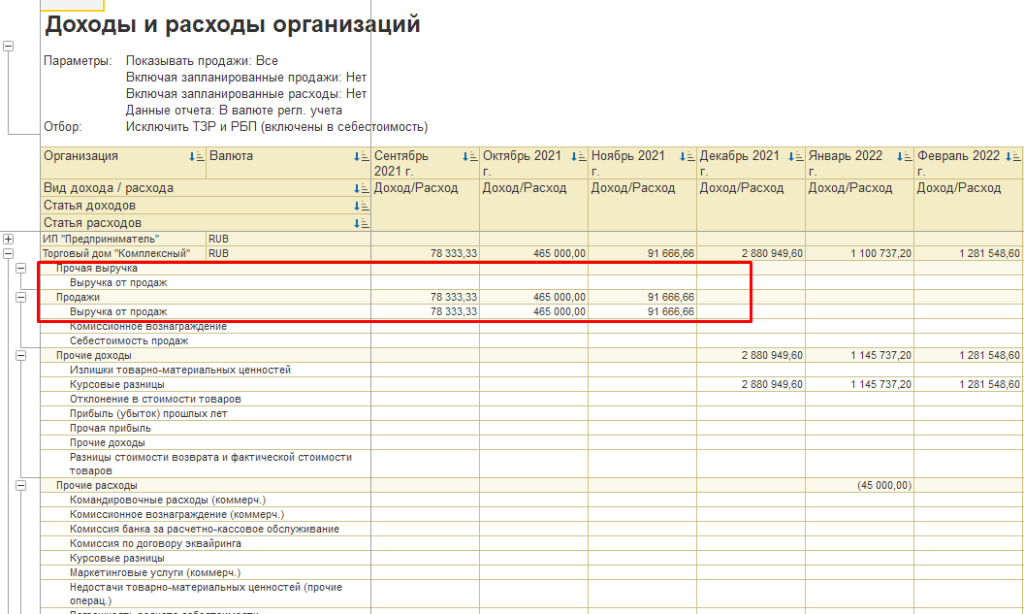This screenshot has width=1024, height=614.
Task: Click Прибыль (убыток) прошлых лет row
Action: pos(148,413)
